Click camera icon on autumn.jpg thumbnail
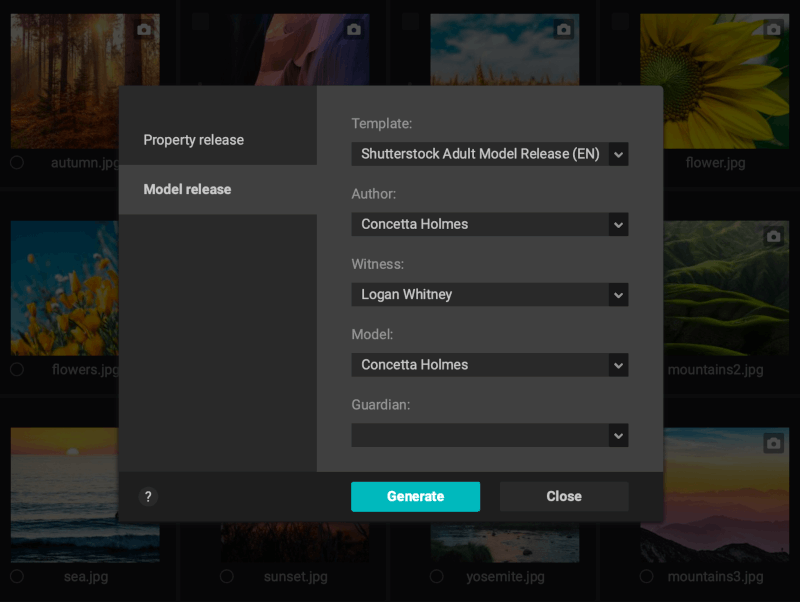 pos(144,29)
